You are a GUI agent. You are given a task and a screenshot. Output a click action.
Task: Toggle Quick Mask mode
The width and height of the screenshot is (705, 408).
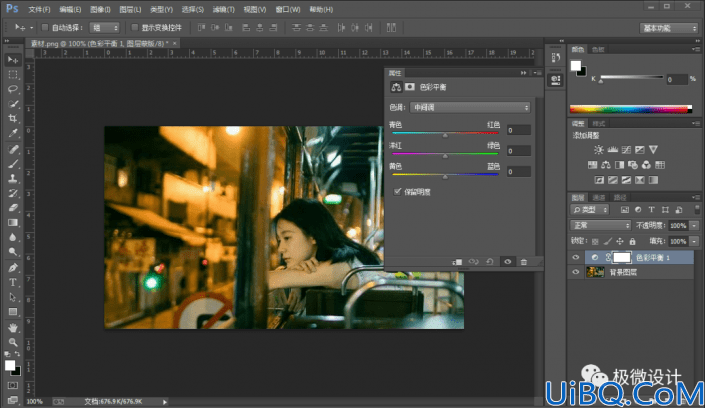click(13, 386)
